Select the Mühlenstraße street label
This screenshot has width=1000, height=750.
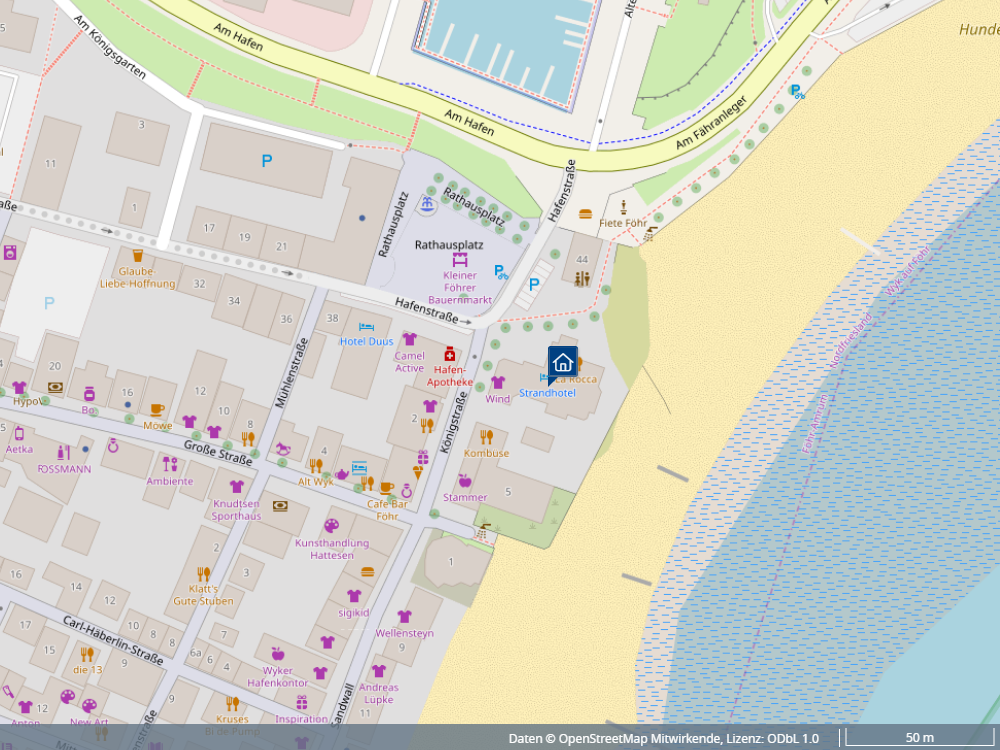coord(291,373)
